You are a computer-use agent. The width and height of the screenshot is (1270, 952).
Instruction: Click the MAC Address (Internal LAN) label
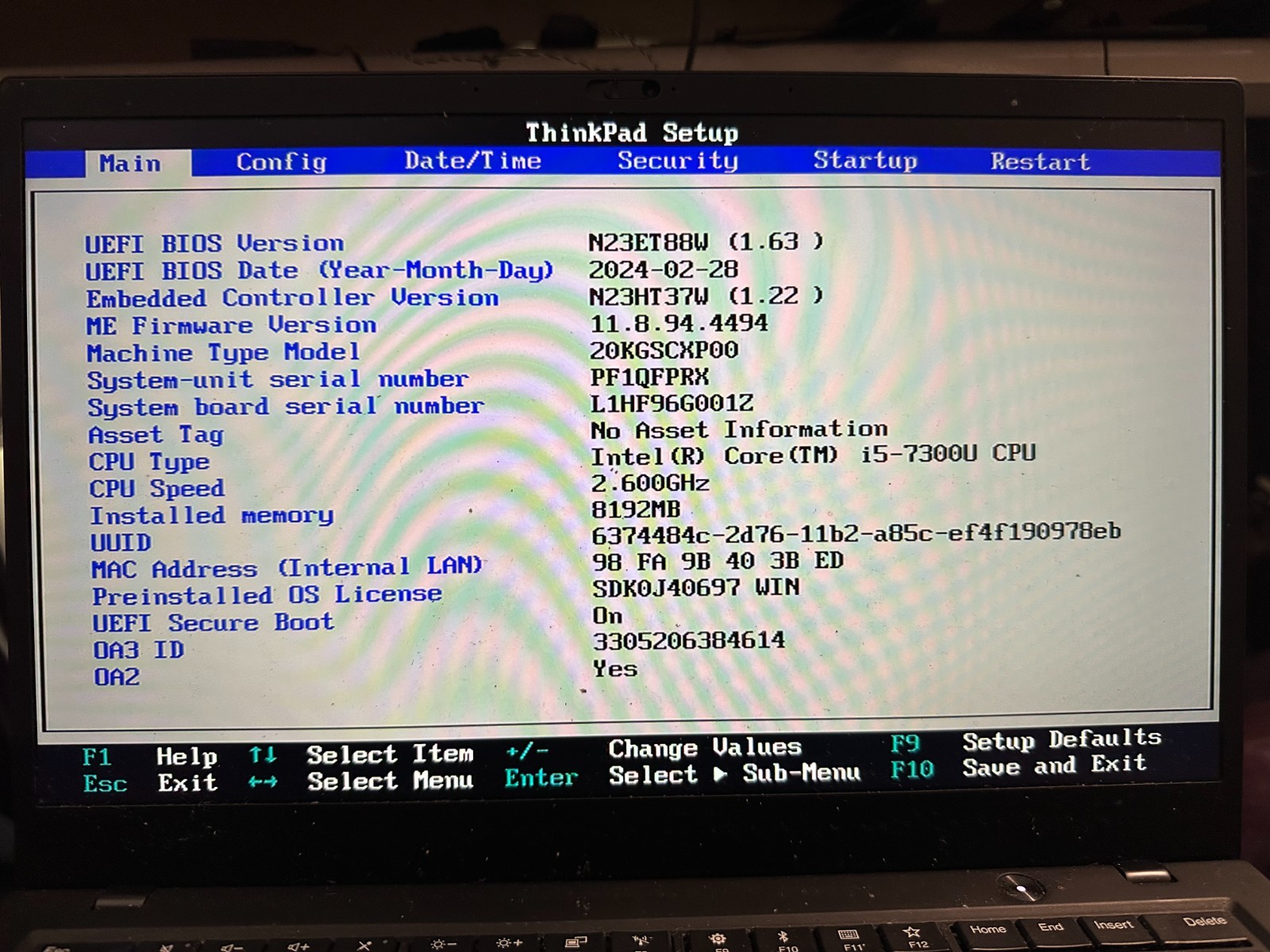point(287,568)
